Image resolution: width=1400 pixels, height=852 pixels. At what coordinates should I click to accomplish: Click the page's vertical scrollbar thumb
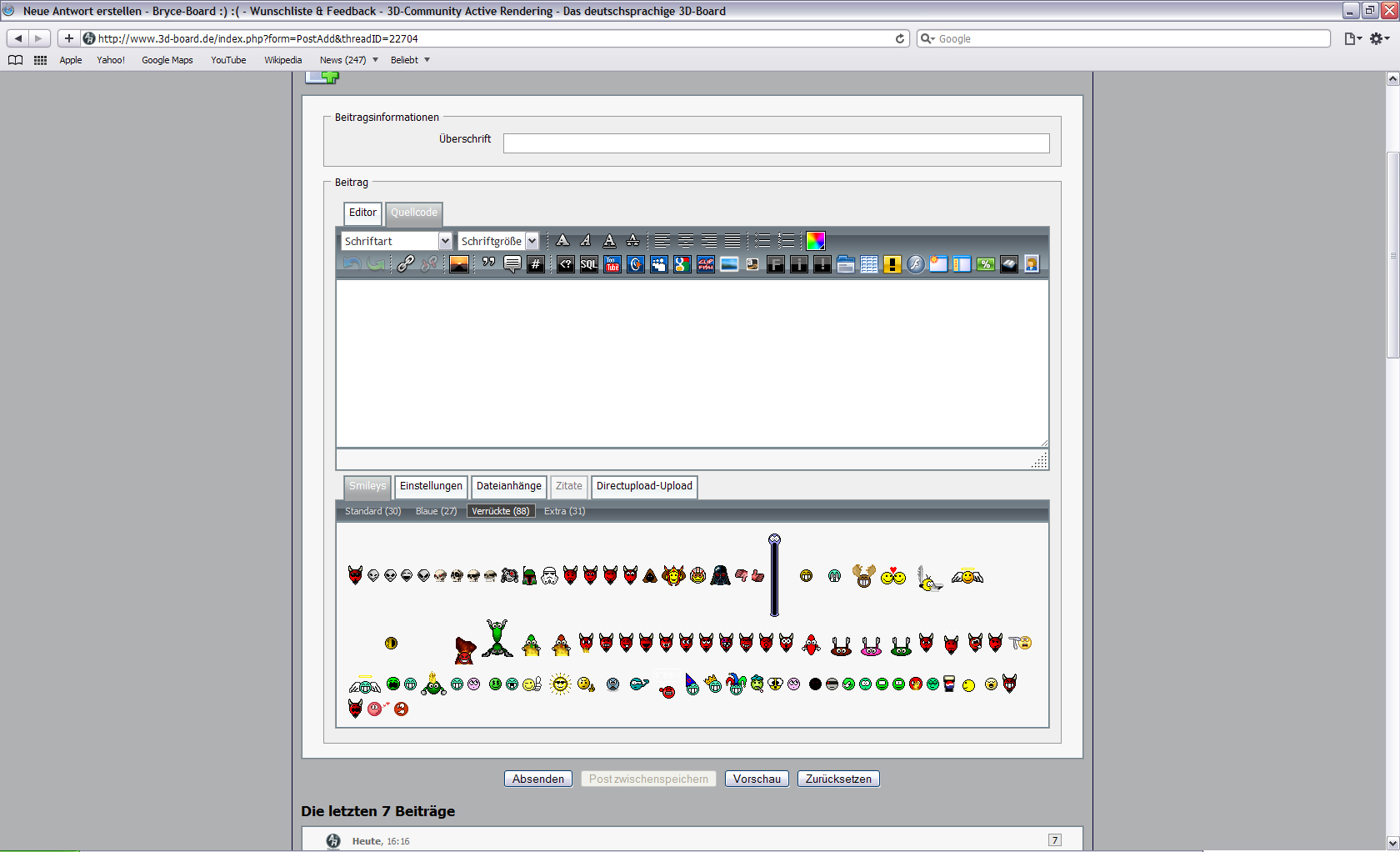click(x=1392, y=256)
